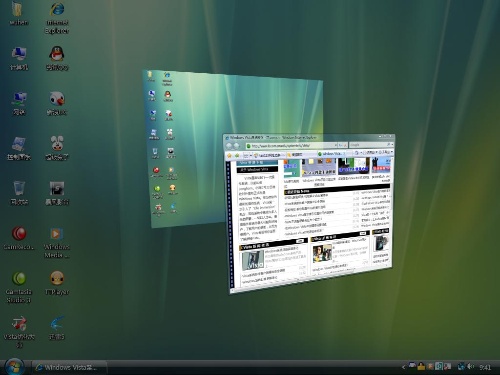Click the yellow lock tray icon
The height and width of the screenshot is (375, 500).
coord(421,366)
